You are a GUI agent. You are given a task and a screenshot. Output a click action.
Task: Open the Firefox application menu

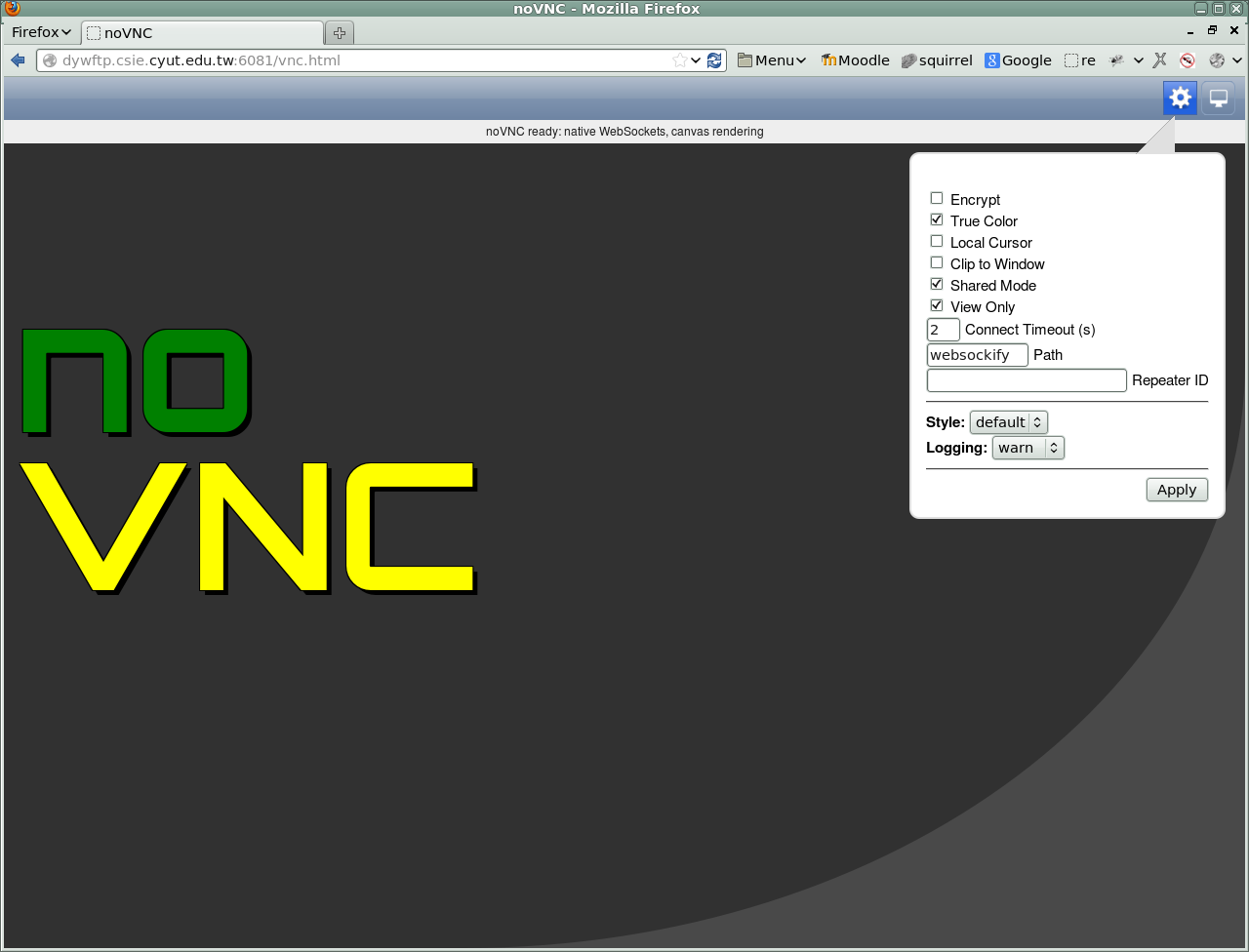pyautogui.click(x=40, y=32)
